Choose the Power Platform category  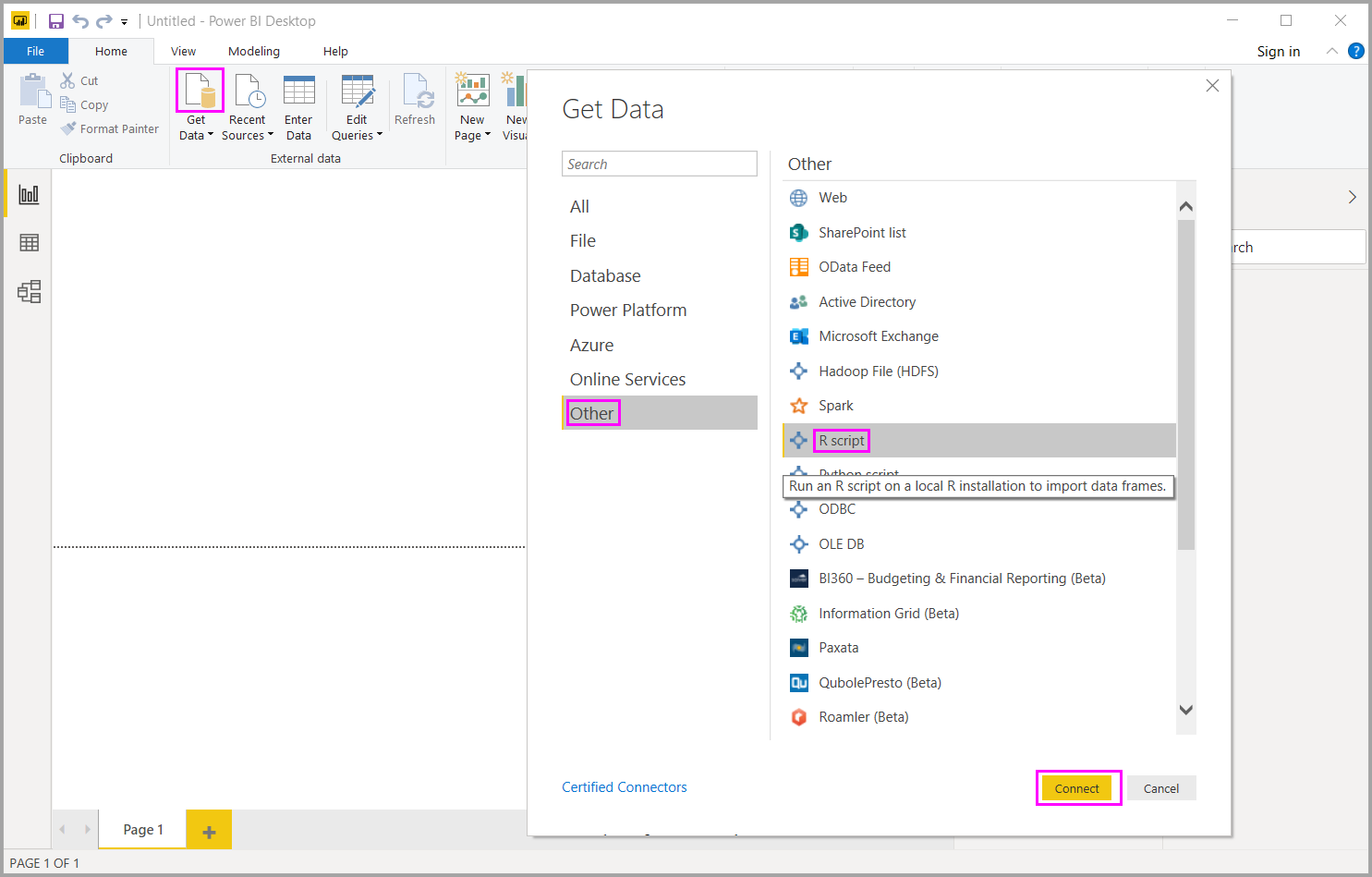pos(660,310)
